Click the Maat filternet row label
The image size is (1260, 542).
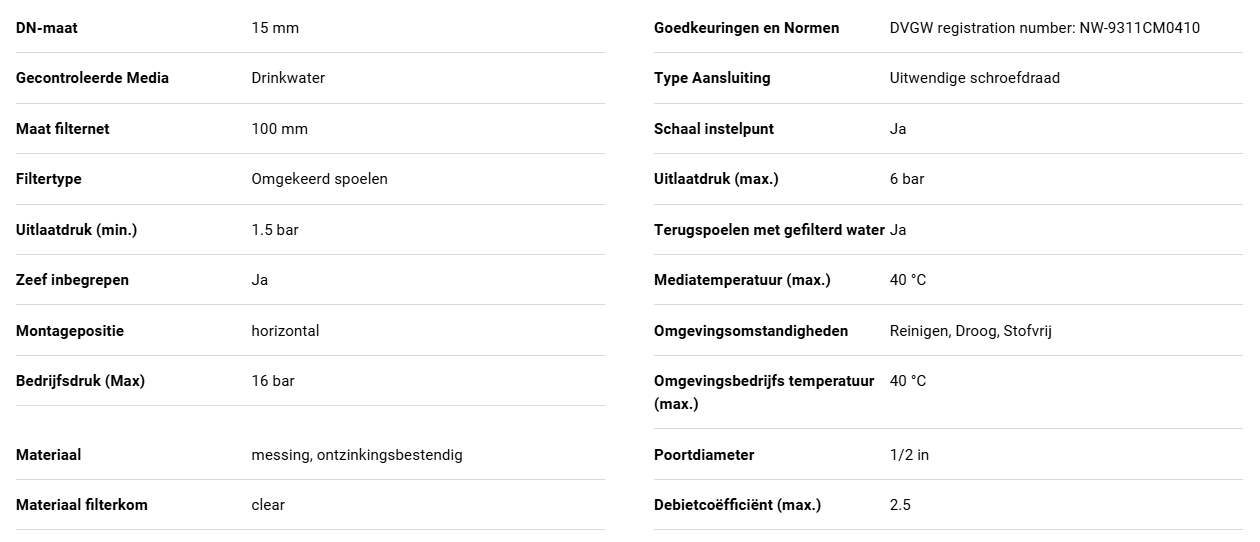[63, 129]
